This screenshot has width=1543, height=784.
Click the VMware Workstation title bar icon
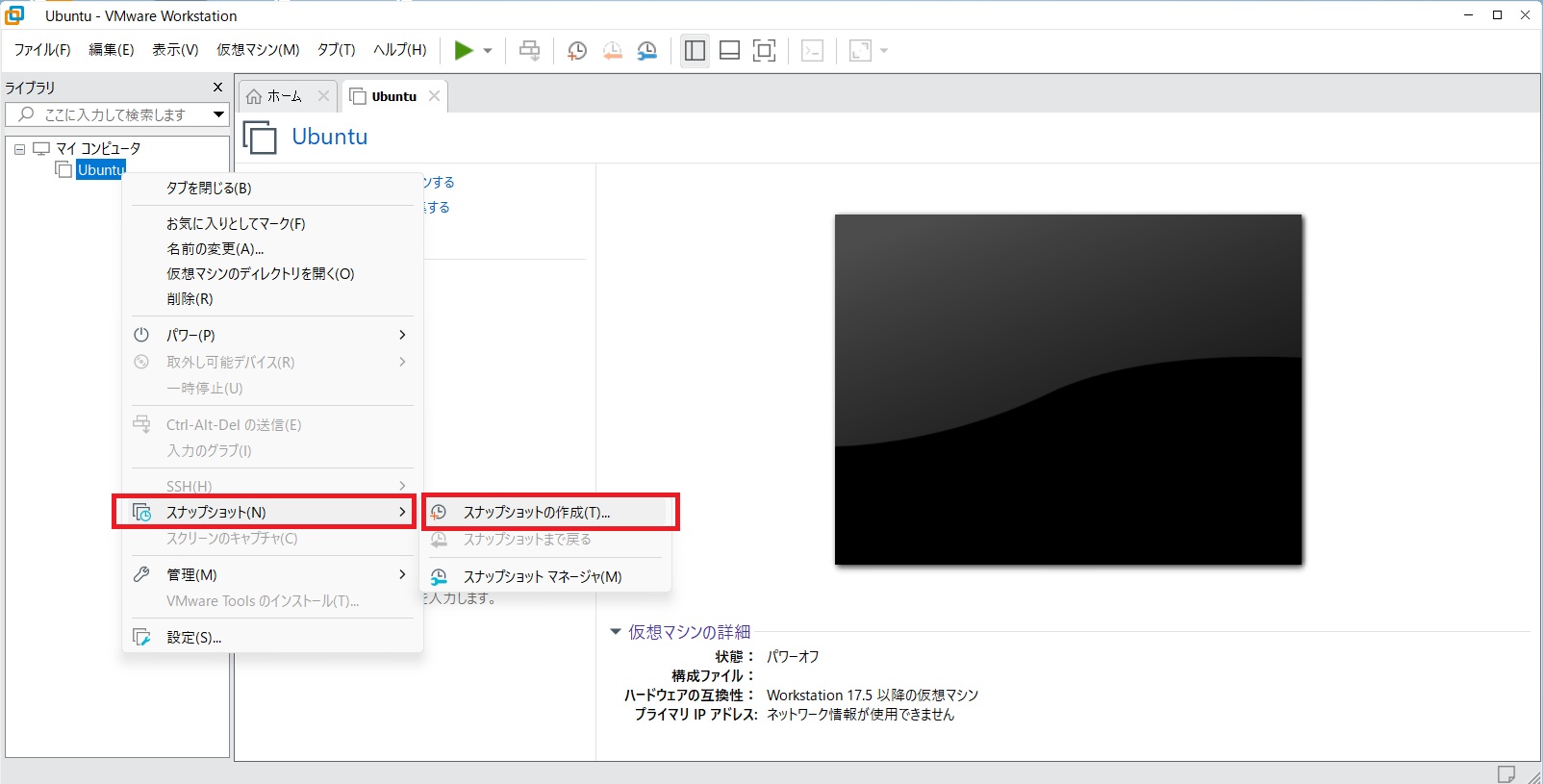point(14,15)
